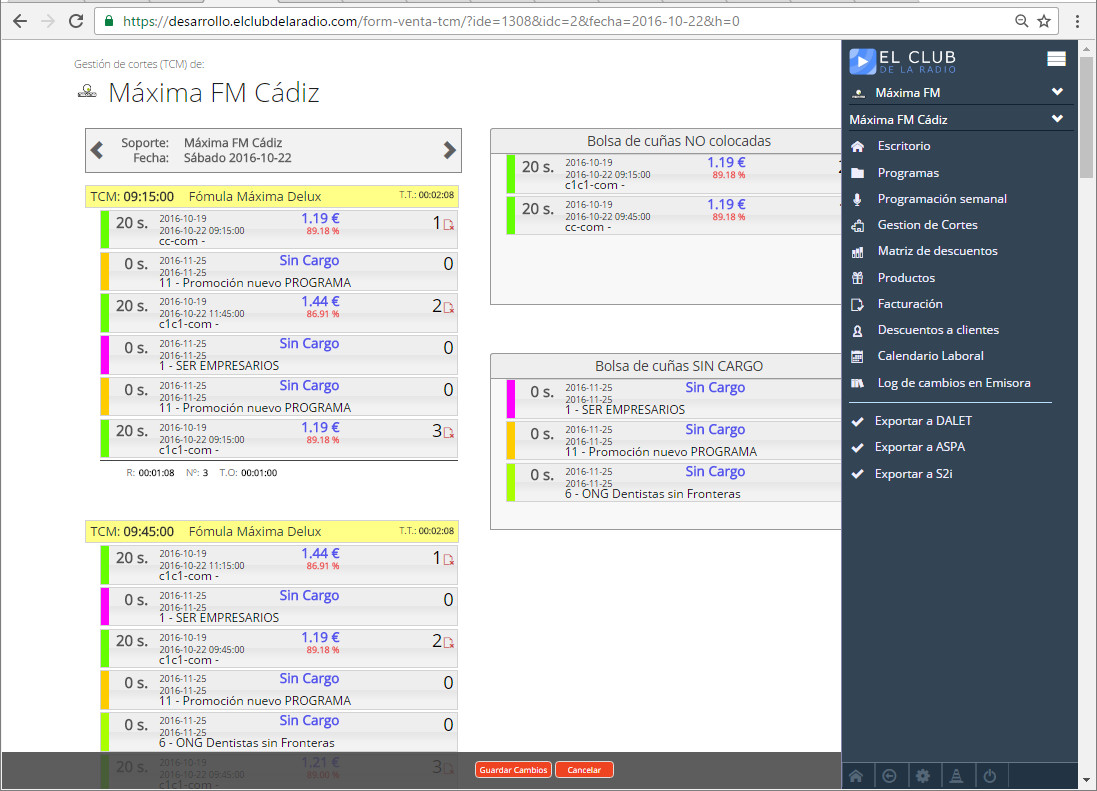Open Log de cambios en Emisora link
Screen dimensions: 1097x791
click(954, 383)
